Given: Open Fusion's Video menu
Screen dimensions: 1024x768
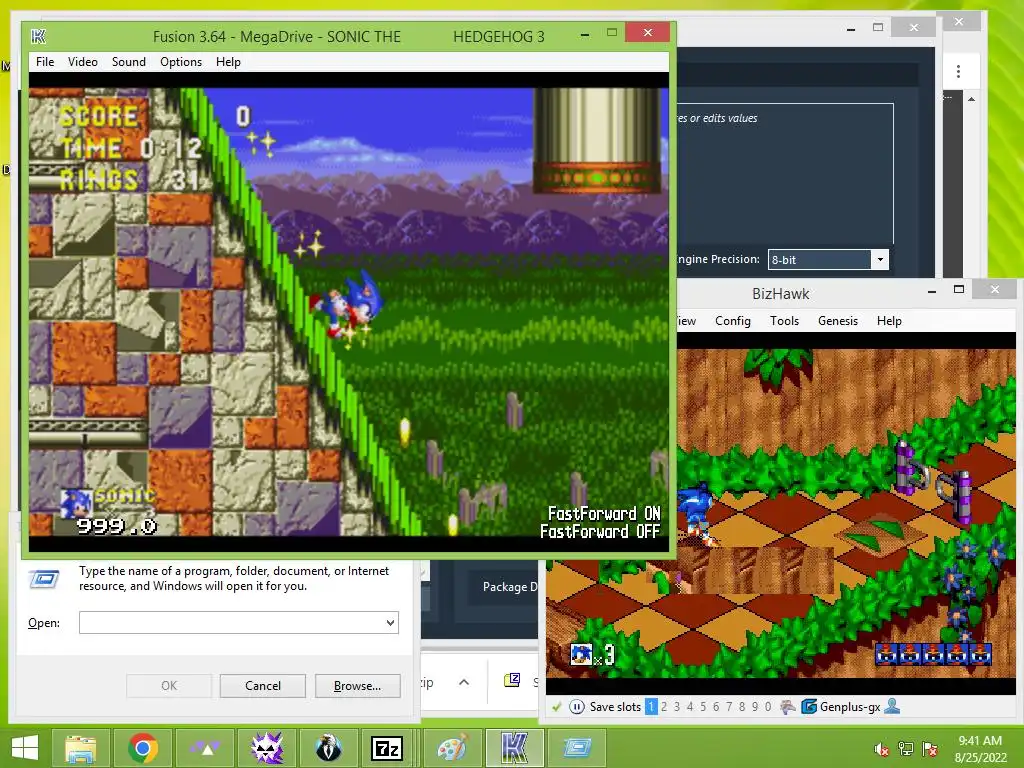Looking at the screenshot, I should click(83, 62).
